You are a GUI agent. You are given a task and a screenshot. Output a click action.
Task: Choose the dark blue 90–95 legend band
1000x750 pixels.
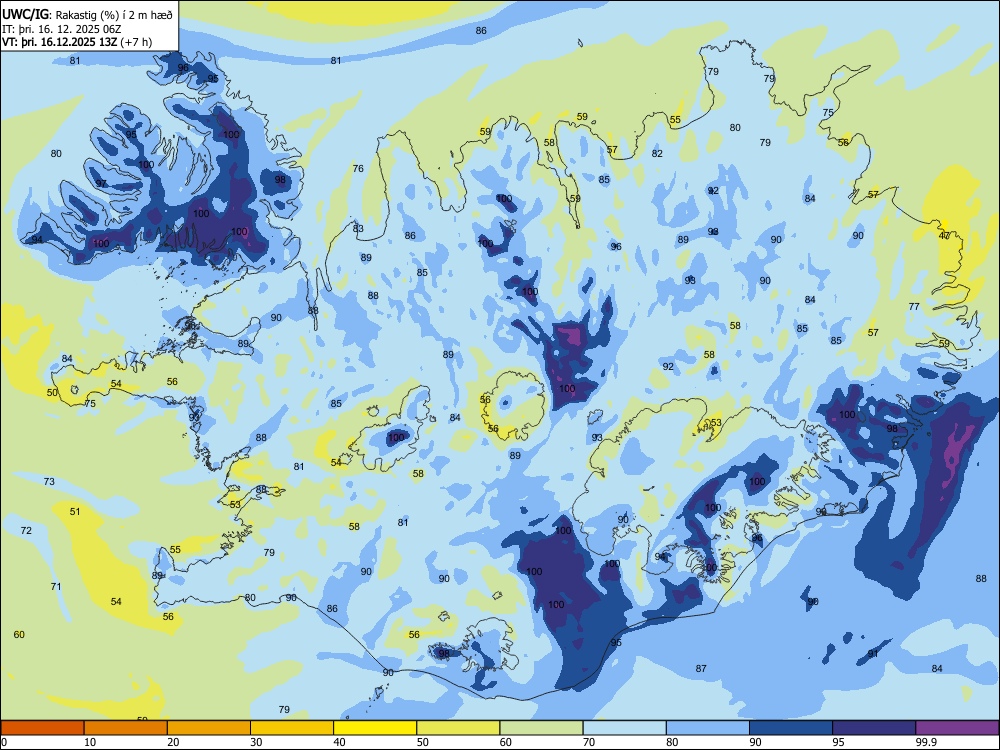(791, 728)
